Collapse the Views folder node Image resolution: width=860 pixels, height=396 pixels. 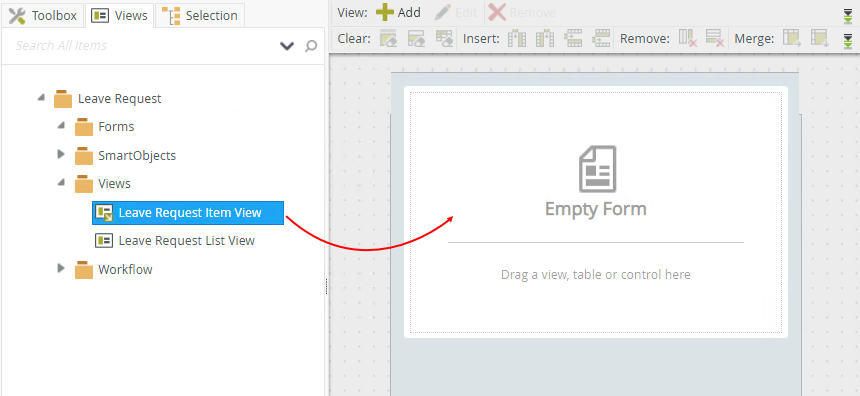pos(61,183)
